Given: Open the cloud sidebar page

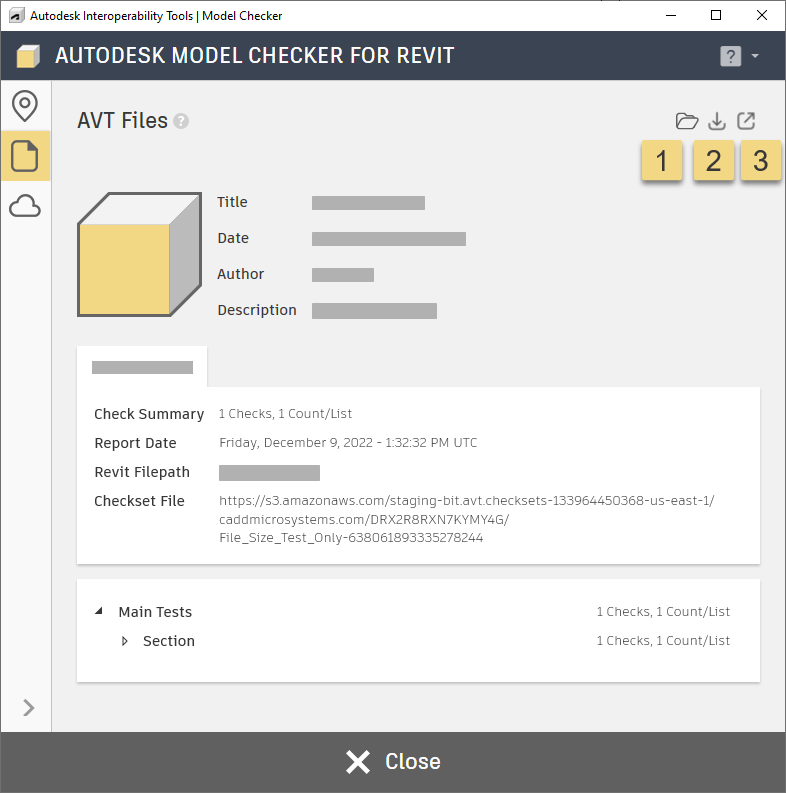Looking at the screenshot, I should click(25, 206).
